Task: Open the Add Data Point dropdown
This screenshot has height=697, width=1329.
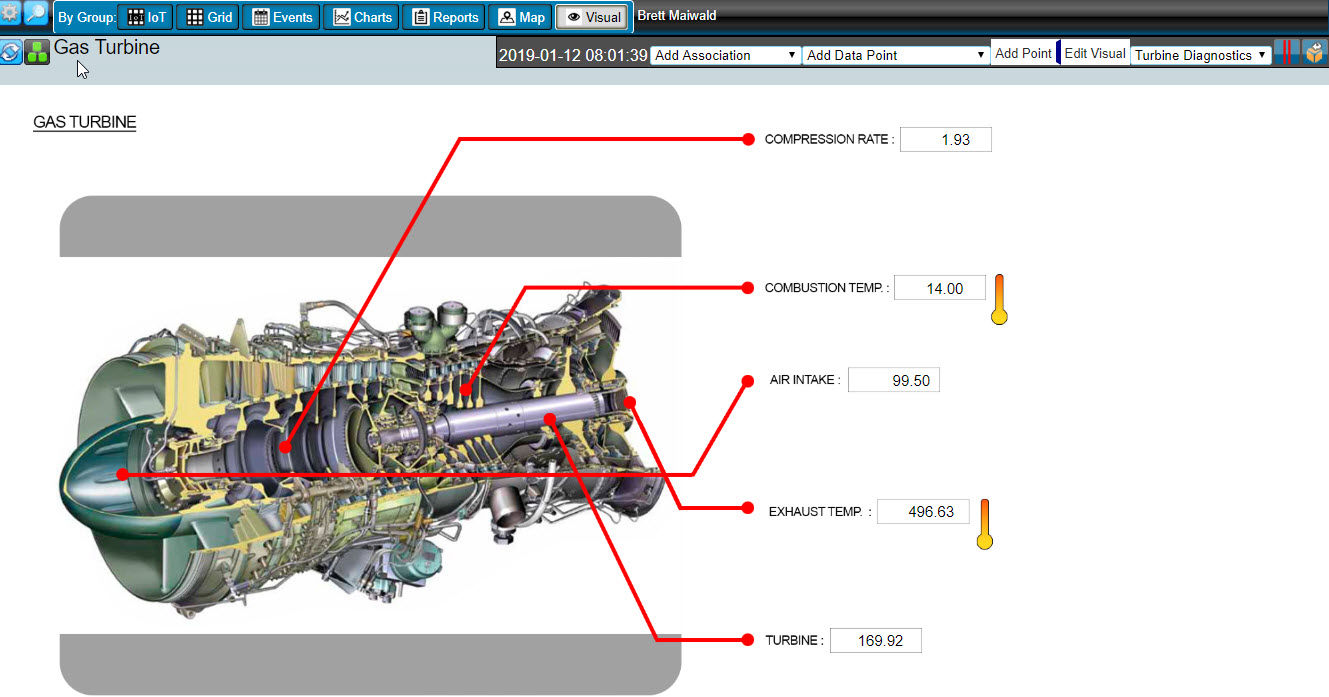Action: pos(896,55)
